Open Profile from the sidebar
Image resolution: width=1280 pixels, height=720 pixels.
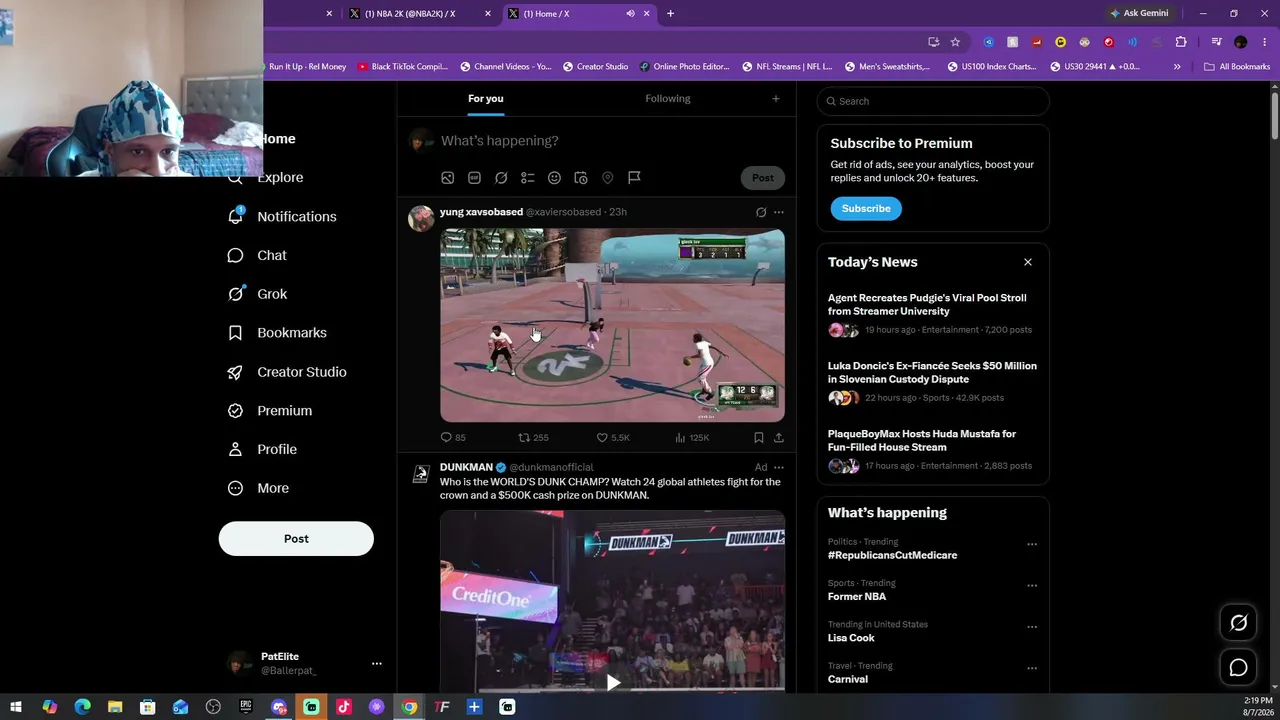pyautogui.click(x=262, y=450)
